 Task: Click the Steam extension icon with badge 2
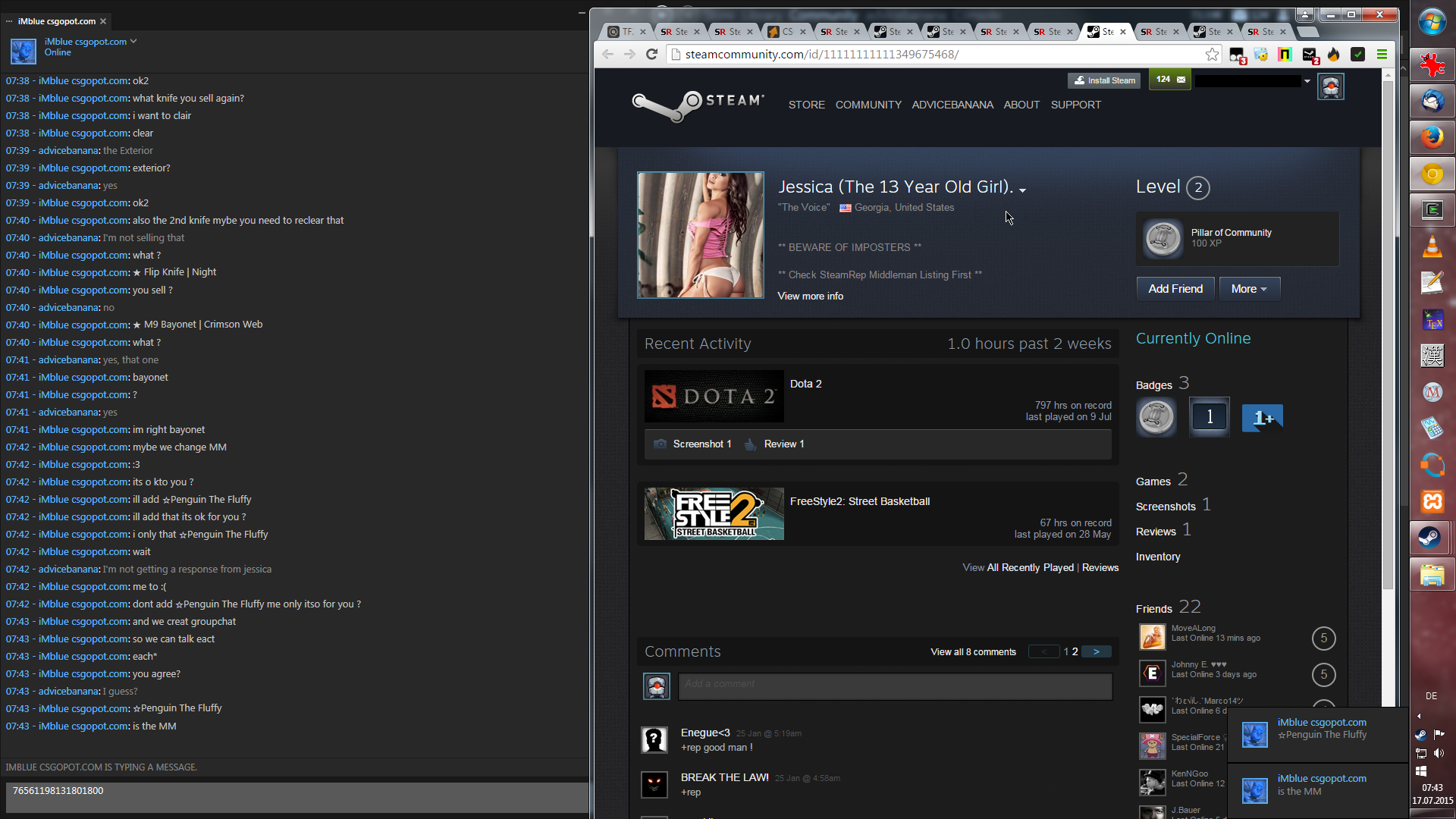tap(1310, 55)
